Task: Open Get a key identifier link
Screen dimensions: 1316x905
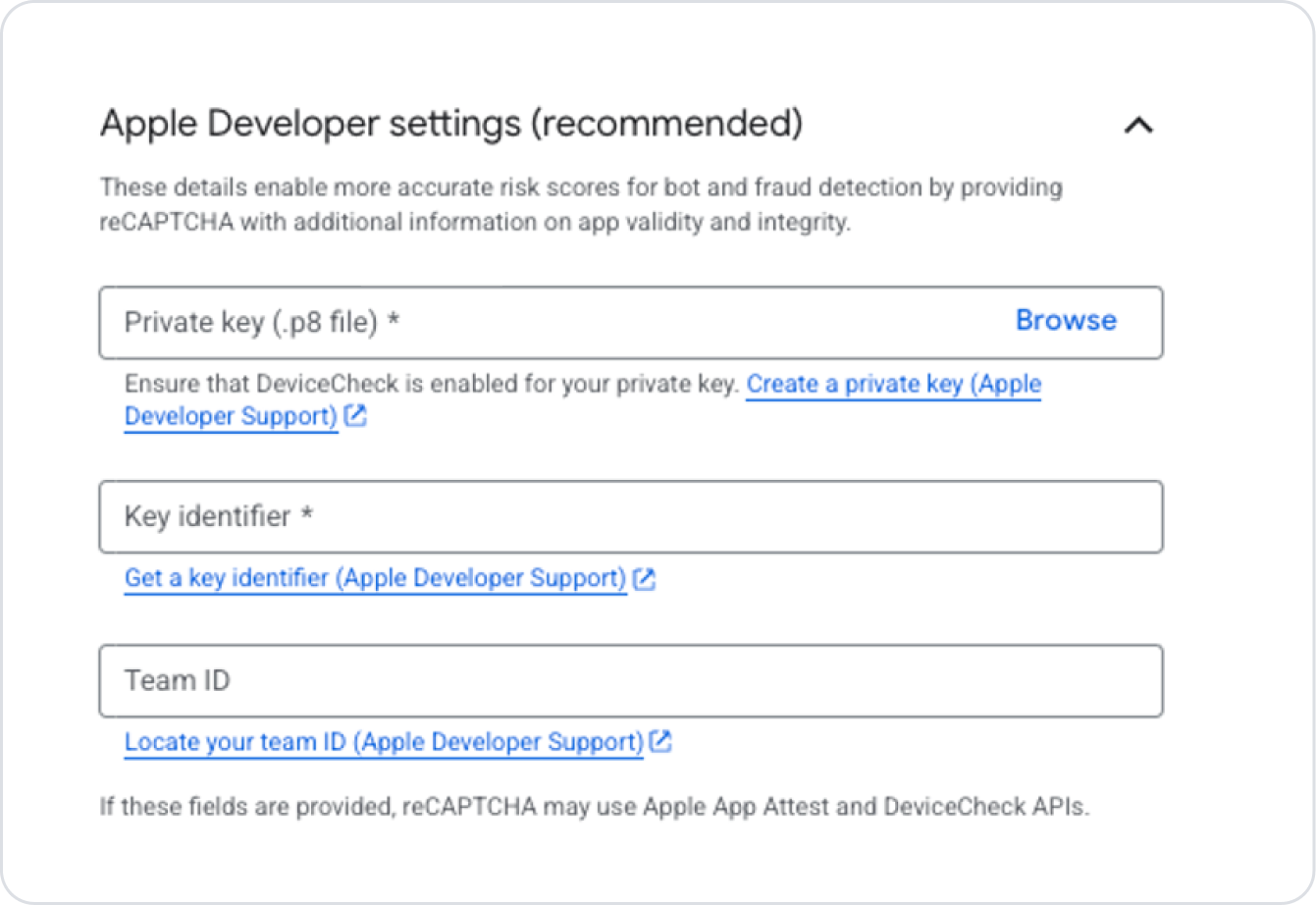Action: 375,578
